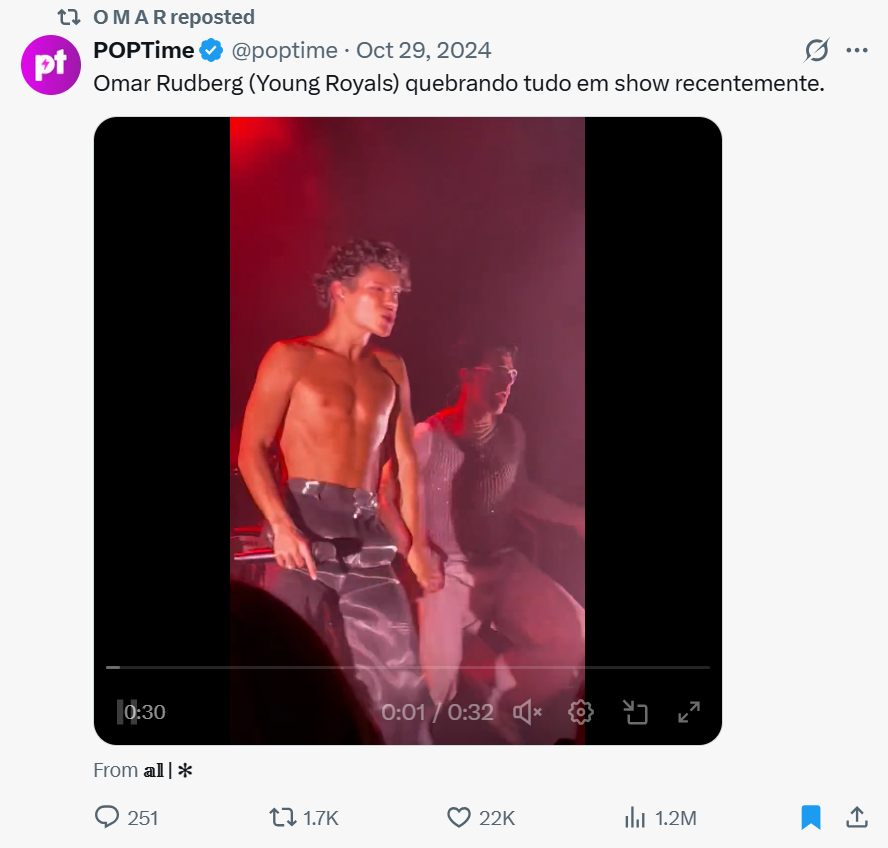Open the Oct 29, 2024 post timestamp

point(424,50)
